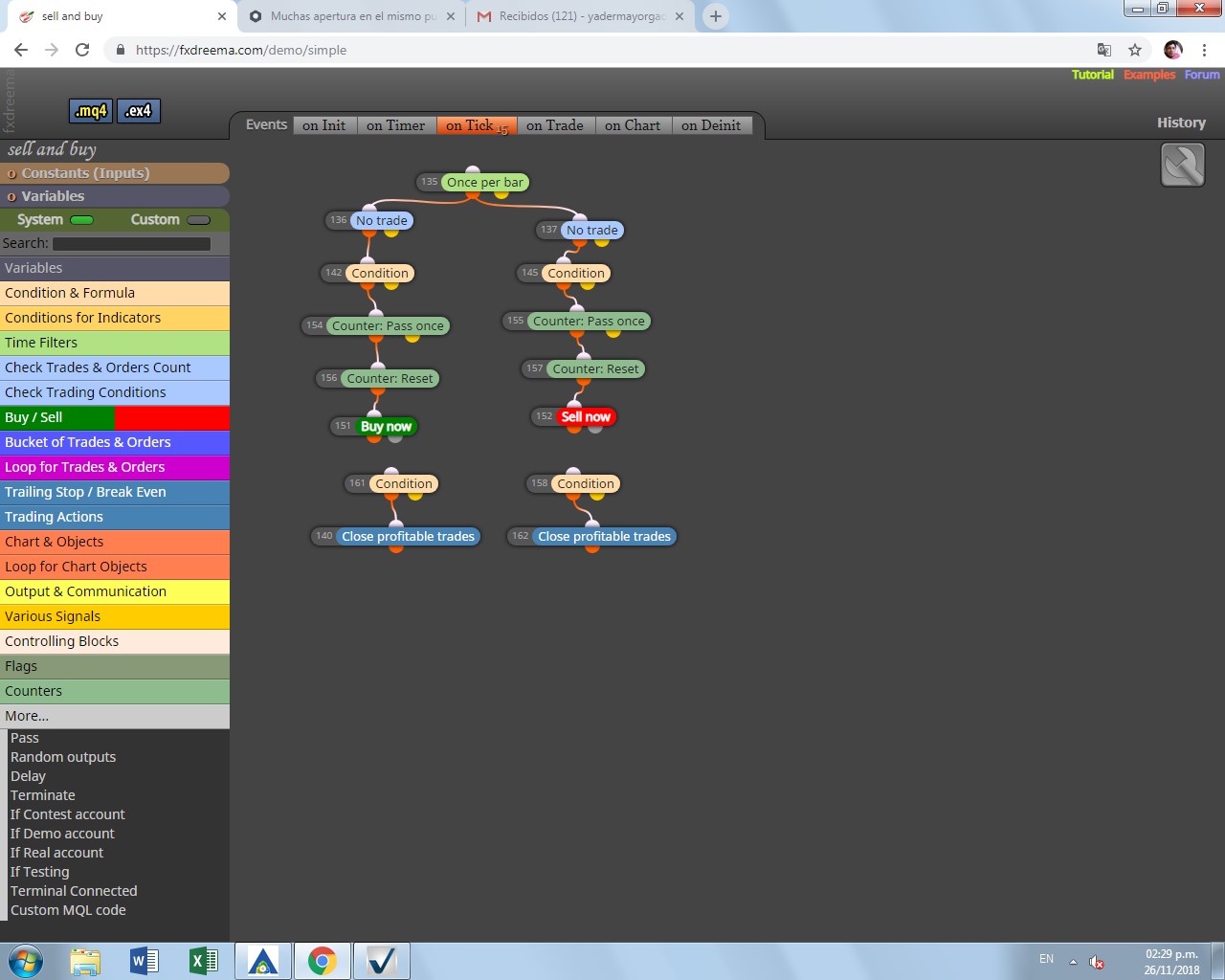This screenshot has height=980, width=1225.
Task: Click the block Search input field
Action: [131, 244]
